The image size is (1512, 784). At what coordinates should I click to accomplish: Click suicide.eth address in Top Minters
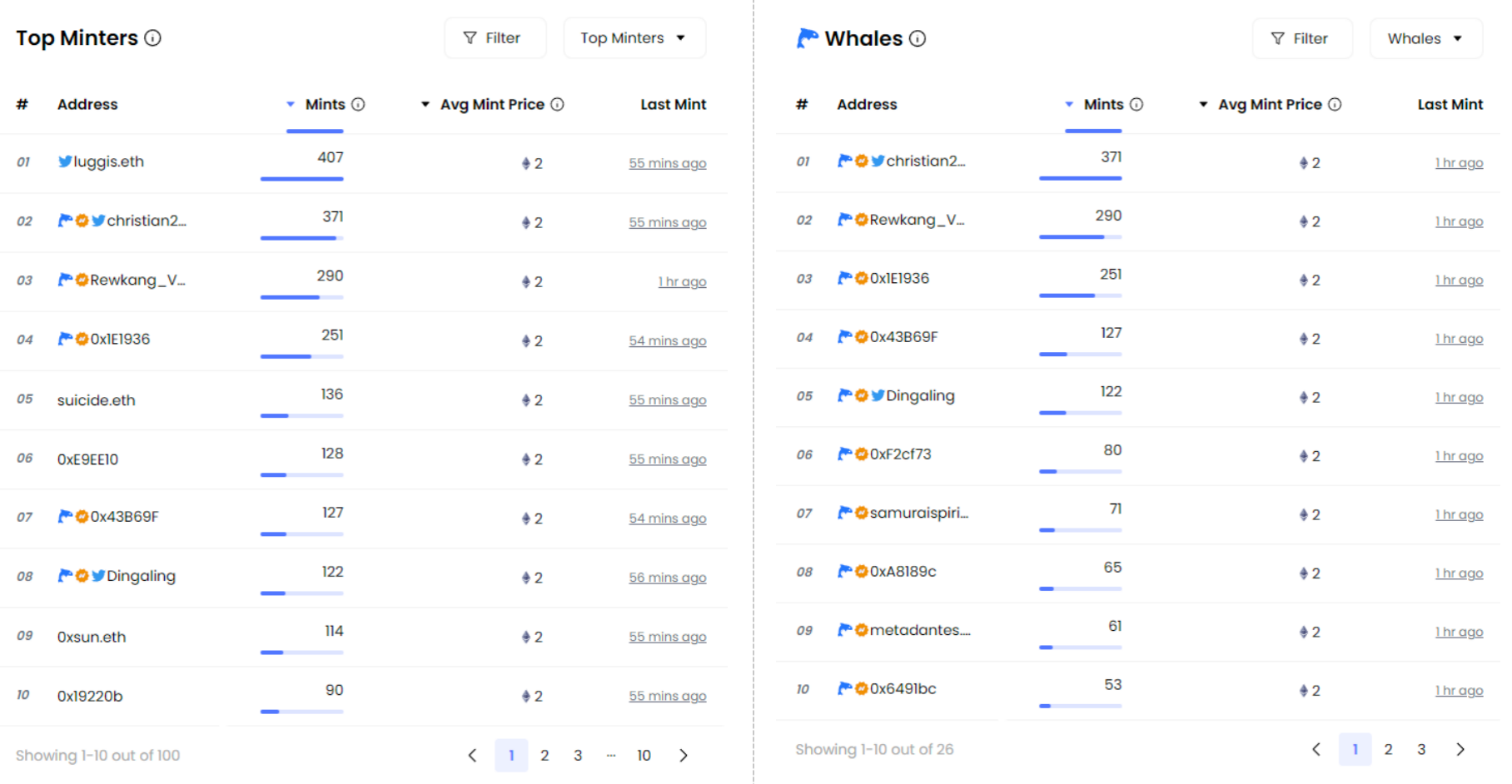[x=97, y=400]
